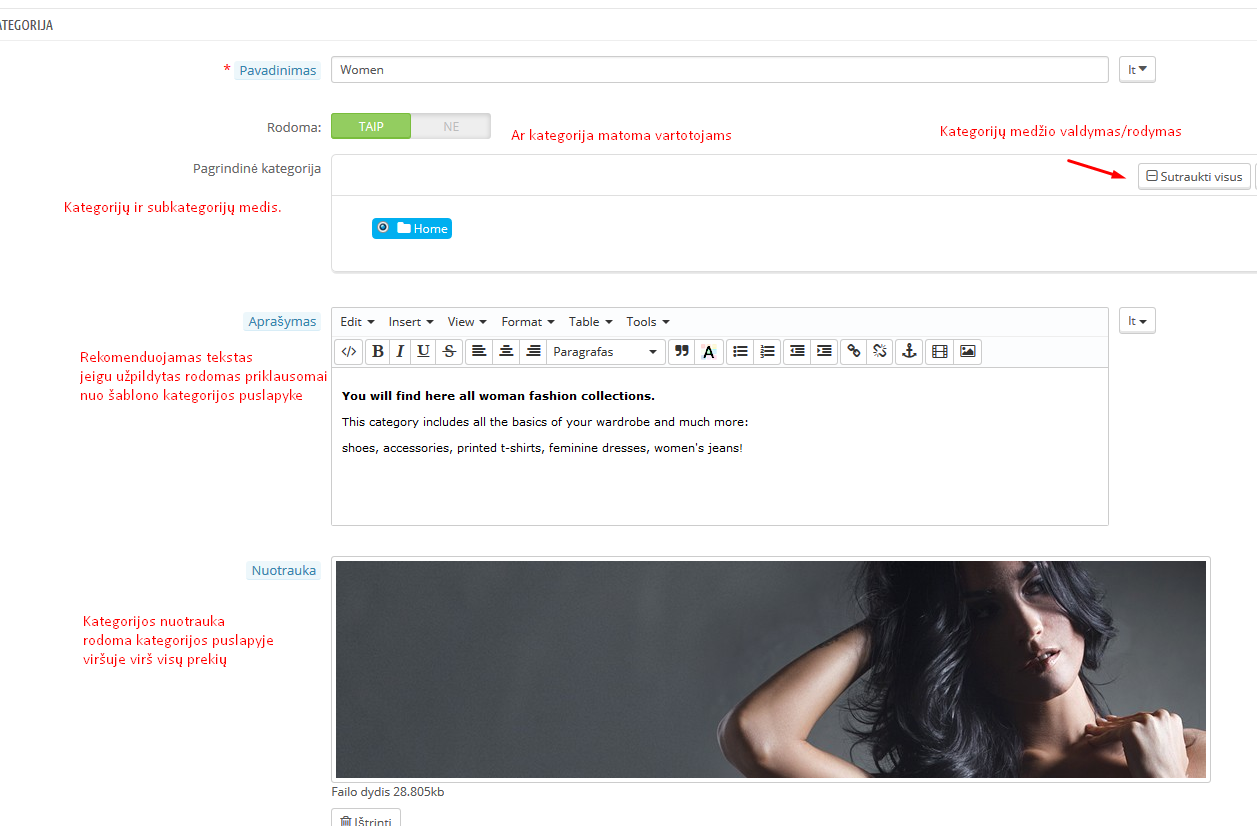Click the Pavadinimas name input field
The height and width of the screenshot is (826, 1257).
click(x=720, y=69)
